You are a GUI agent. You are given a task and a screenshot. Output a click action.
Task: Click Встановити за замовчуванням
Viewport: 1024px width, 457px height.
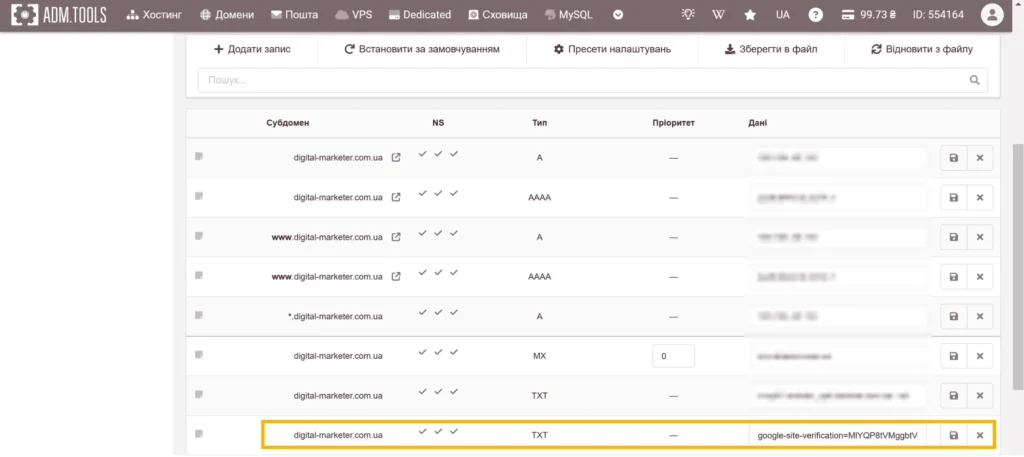(x=422, y=49)
